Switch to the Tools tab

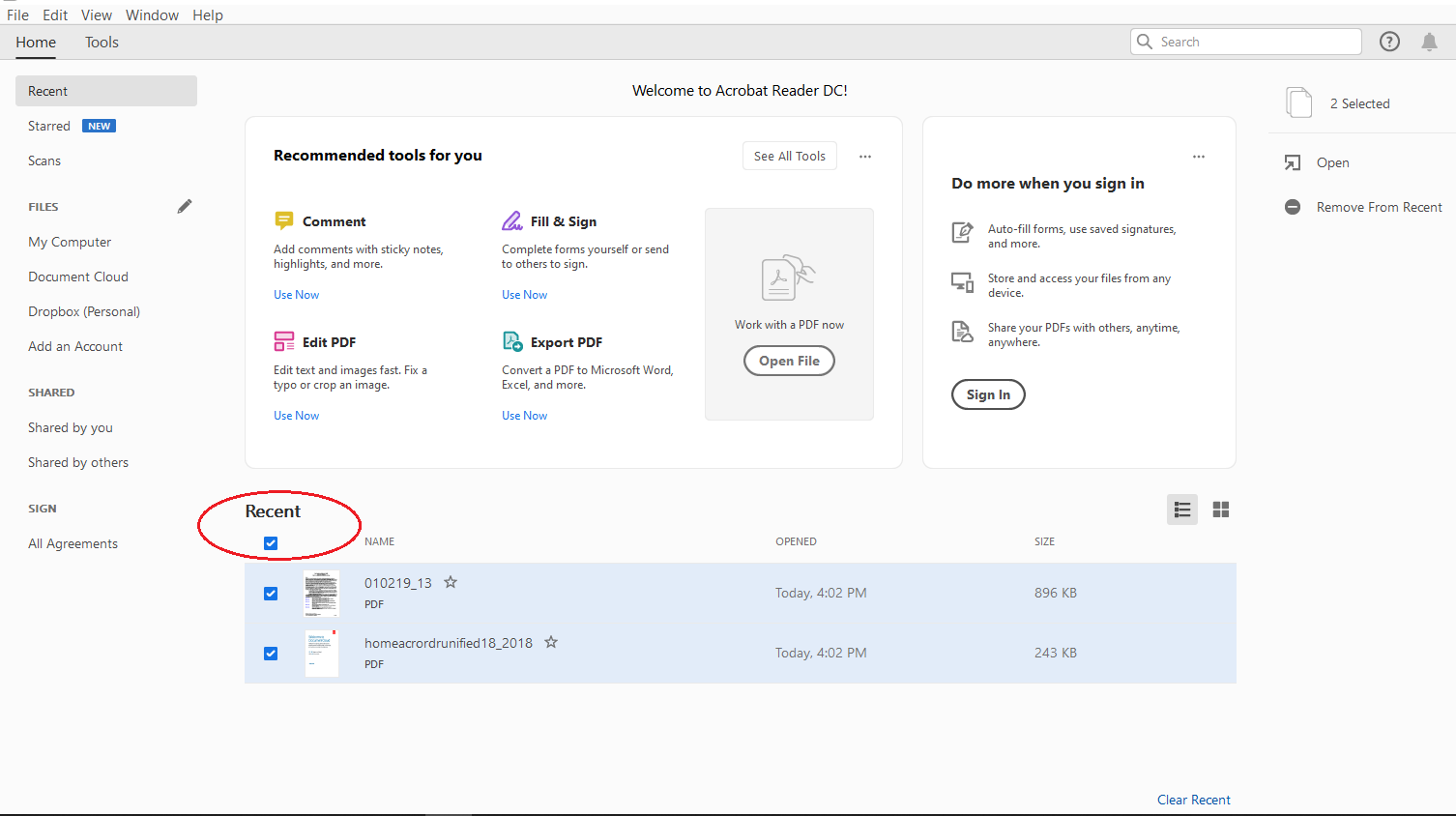[x=102, y=43]
